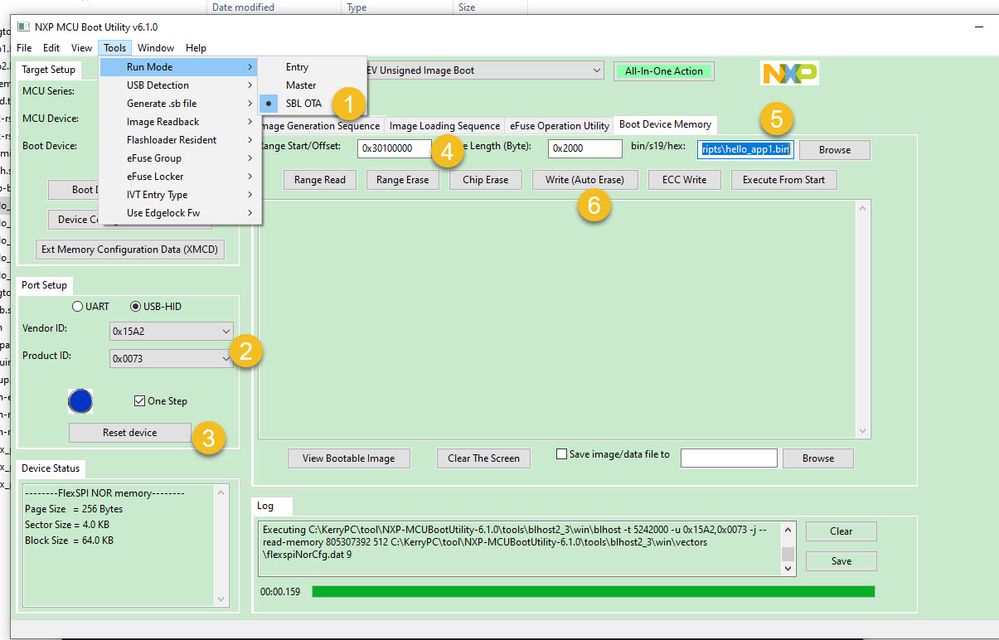Open the Run Mode submenu item
This screenshot has width=999, height=640.
pos(180,67)
